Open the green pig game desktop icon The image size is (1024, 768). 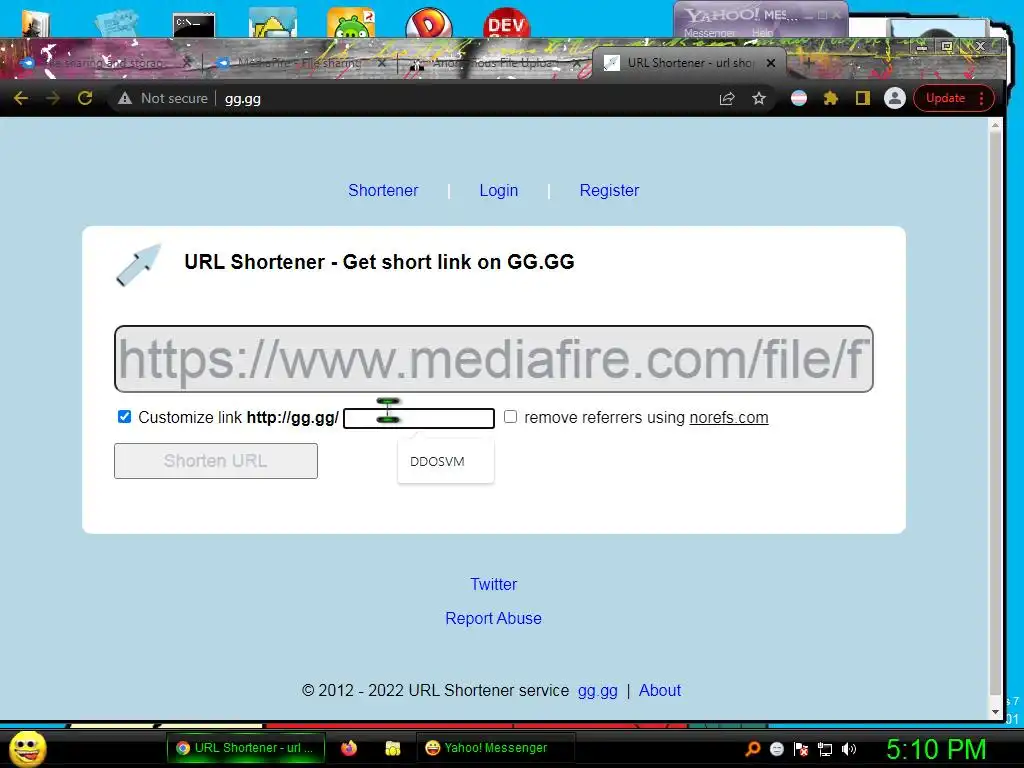click(351, 23)
